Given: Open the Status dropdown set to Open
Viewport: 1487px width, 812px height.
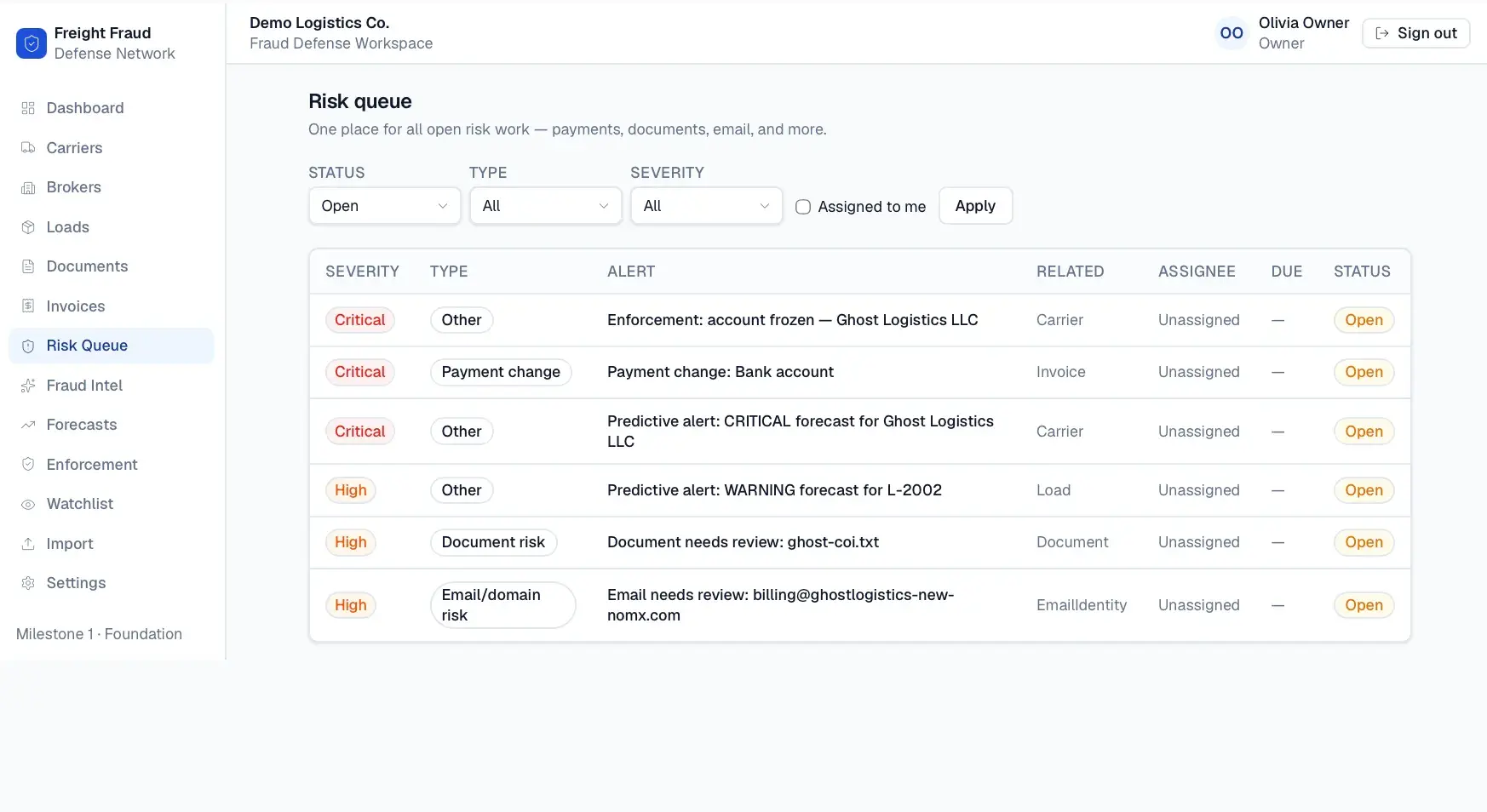Looking at the screenshot, I should [x=384, y=206].
